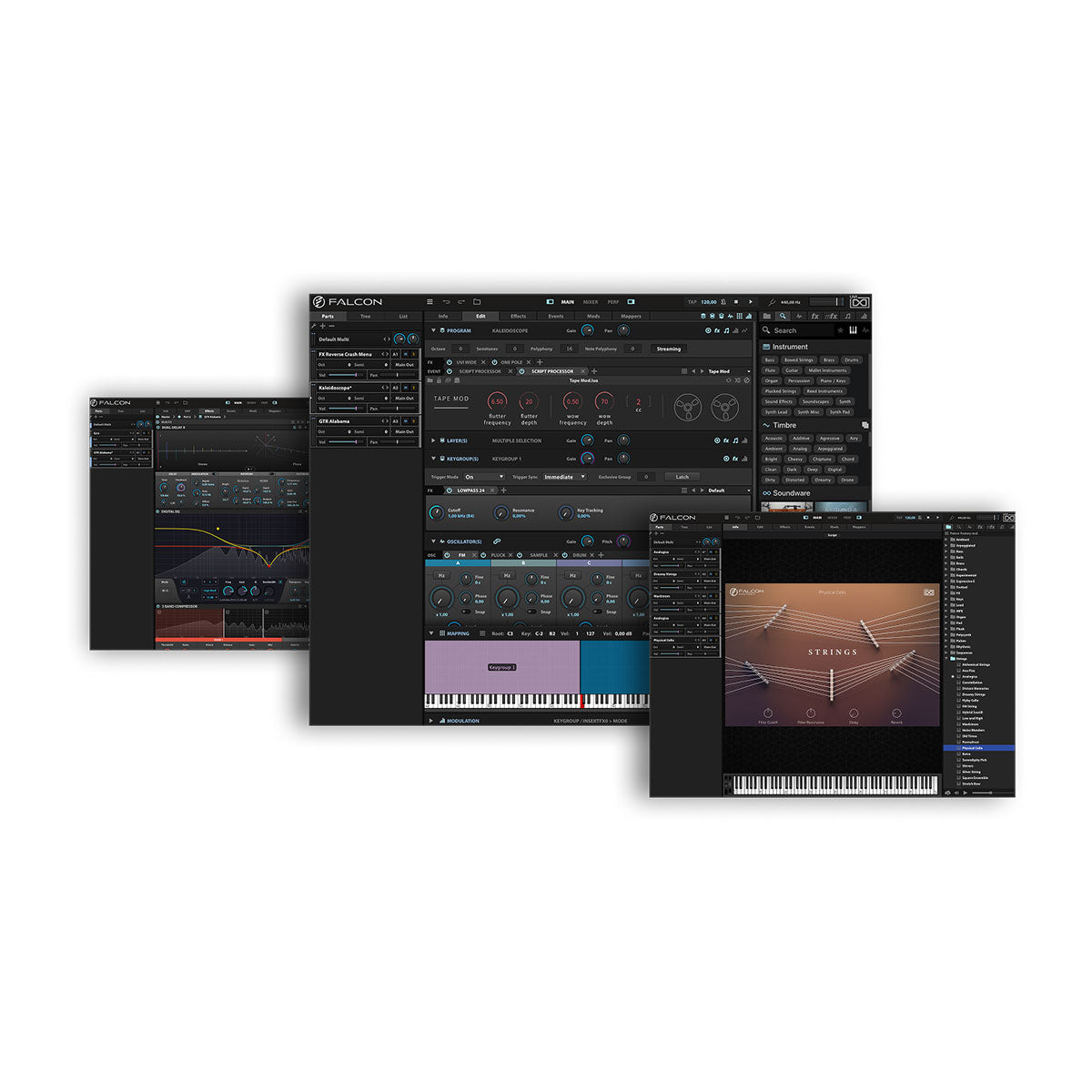Viewport: 1092px width, 1092px height.
Task: Click the play button in center Falcon transport
Action: click(x=751, y=302)
